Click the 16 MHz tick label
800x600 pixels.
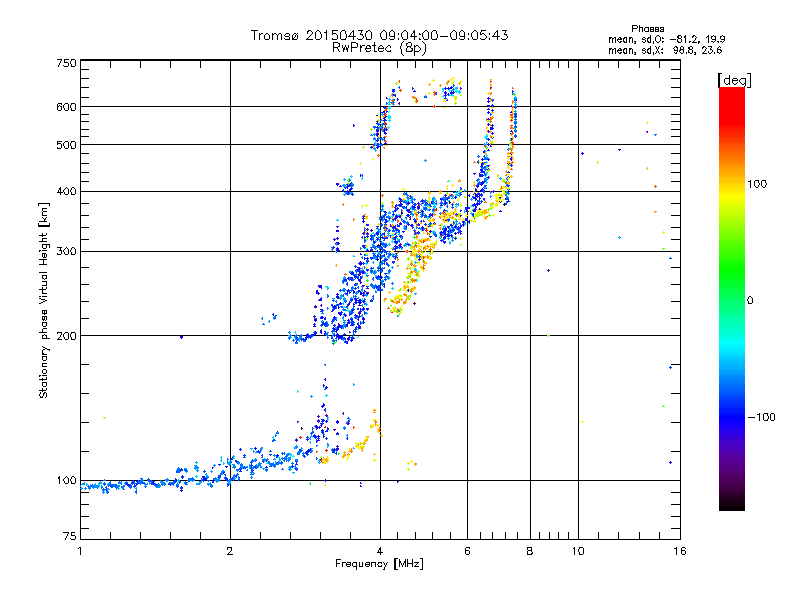(680, 551)
